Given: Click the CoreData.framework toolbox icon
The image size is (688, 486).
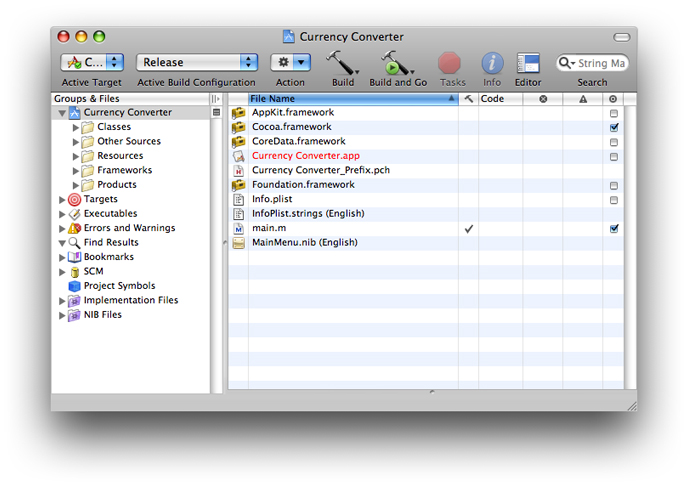Looking at the screenshot, I should 239,142.
